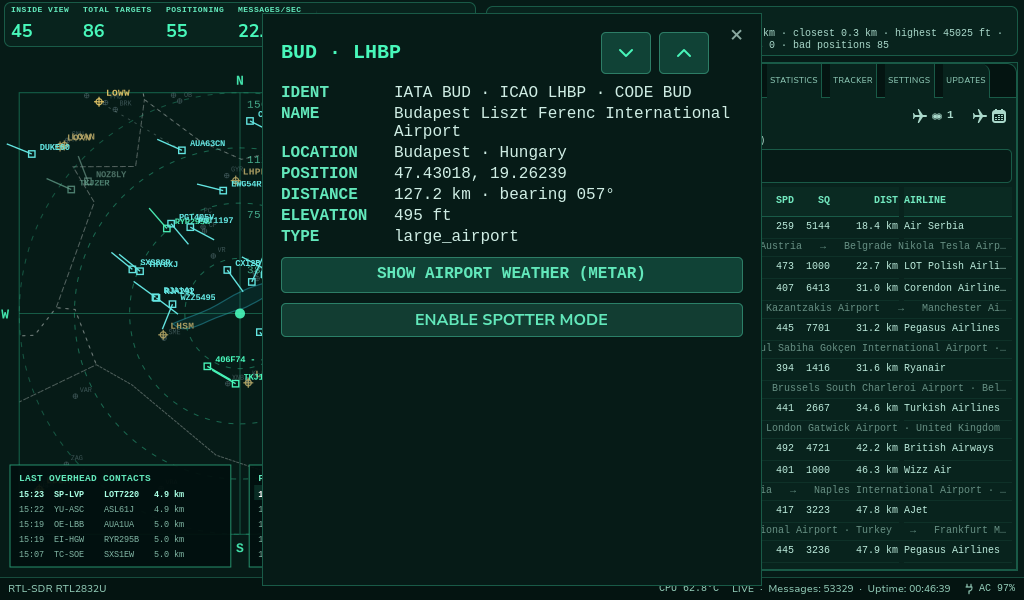Close the BUD airport details dialog
The height and width of the screenshot is (600, 1024).
pyautogui.click(x=736, y=35)
